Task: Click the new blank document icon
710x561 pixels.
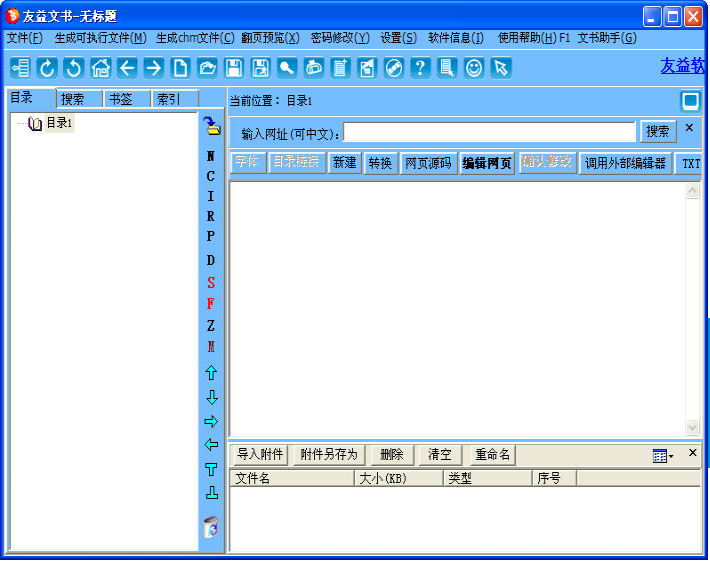Action: click(180, 68)
